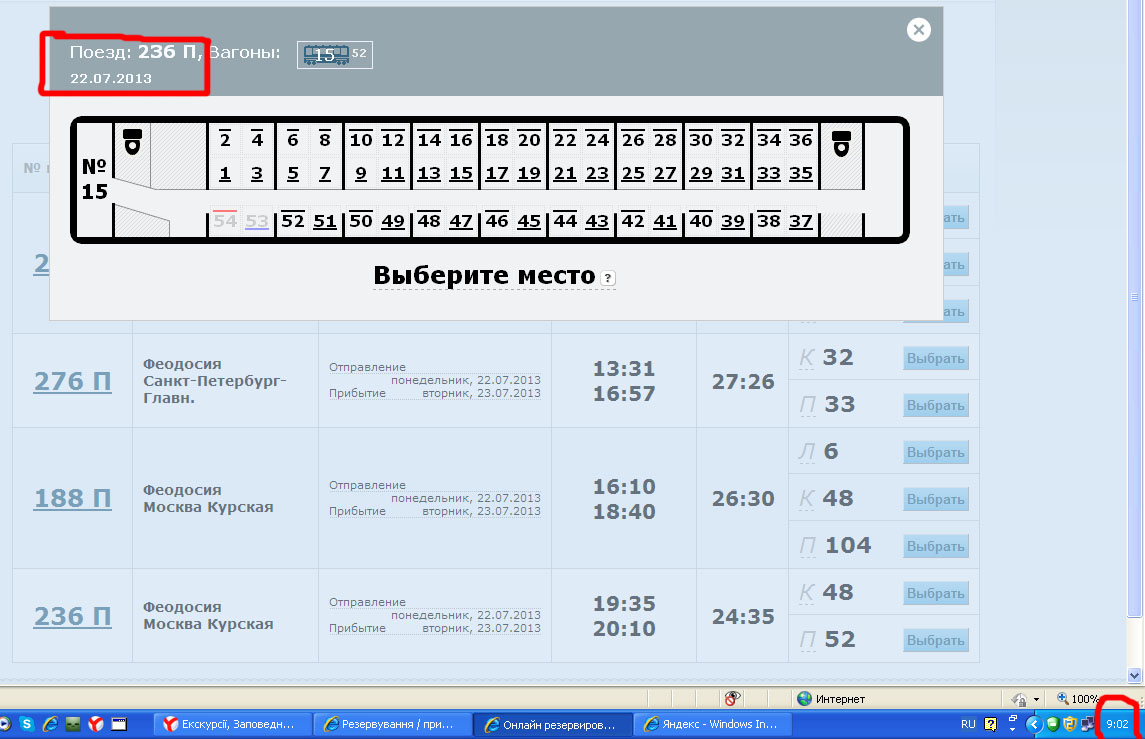1145x739 pixels.
Task: Expand hidden system tray icons
Action: tap(1035, 723)
